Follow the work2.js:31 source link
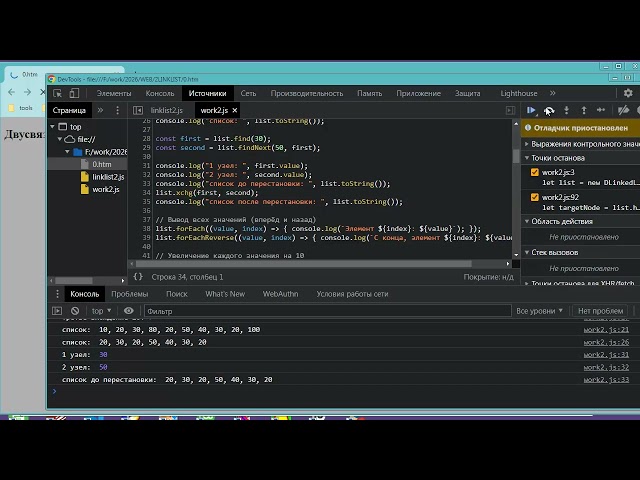This screenshot has width=640, height=480. click(606, 355)
